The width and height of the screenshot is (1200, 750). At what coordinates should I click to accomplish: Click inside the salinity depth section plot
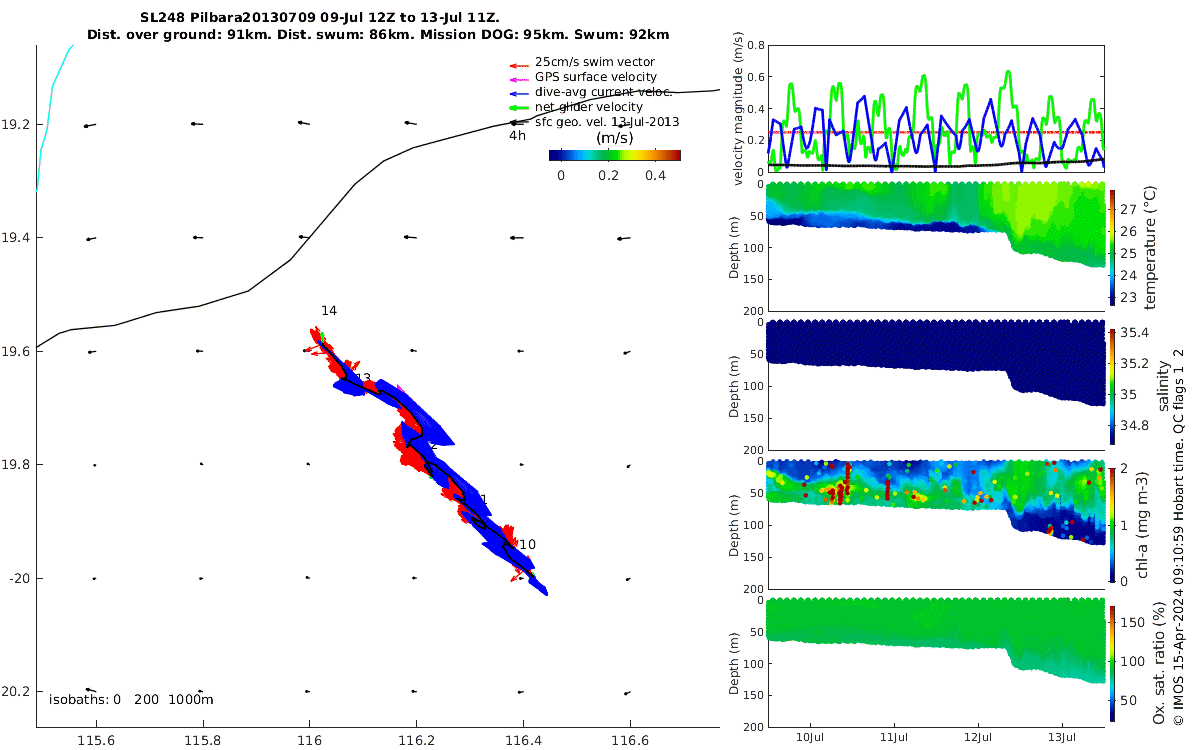(x=935, y=385)
